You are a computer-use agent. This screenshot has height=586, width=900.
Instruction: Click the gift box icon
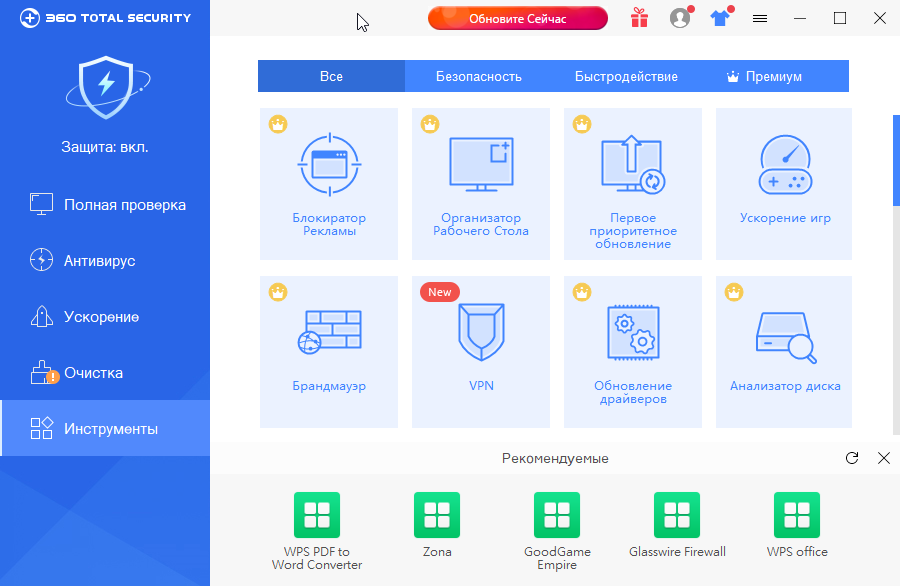tap(639, 18)
